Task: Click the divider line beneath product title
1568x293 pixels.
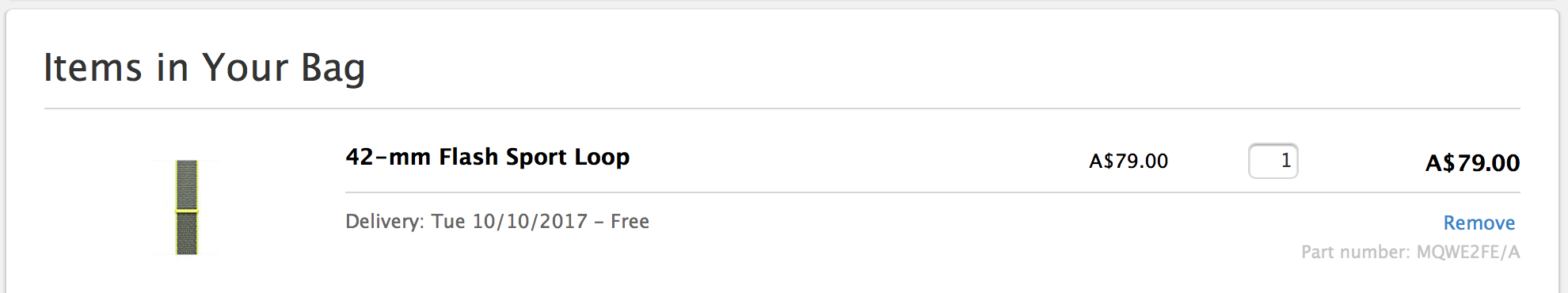Action: tap(933, 192)
